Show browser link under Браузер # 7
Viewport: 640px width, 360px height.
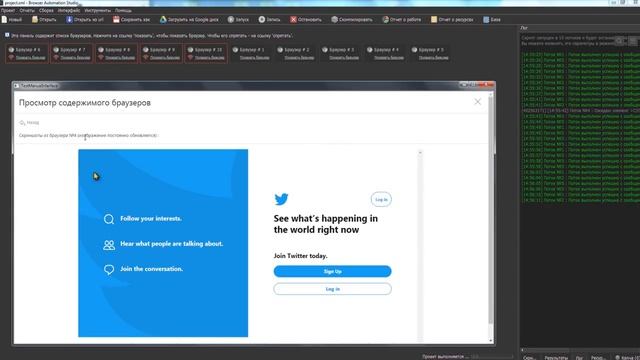pyautogui.click(x=76, y=58)
